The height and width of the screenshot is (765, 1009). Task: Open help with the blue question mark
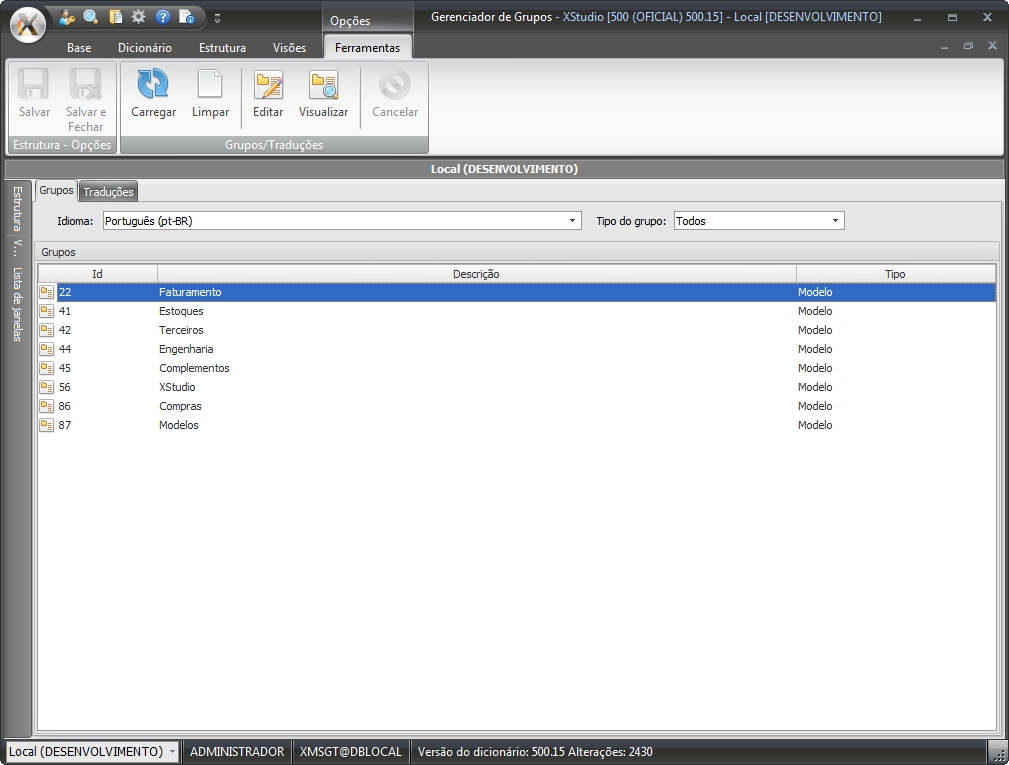point(163,16)
